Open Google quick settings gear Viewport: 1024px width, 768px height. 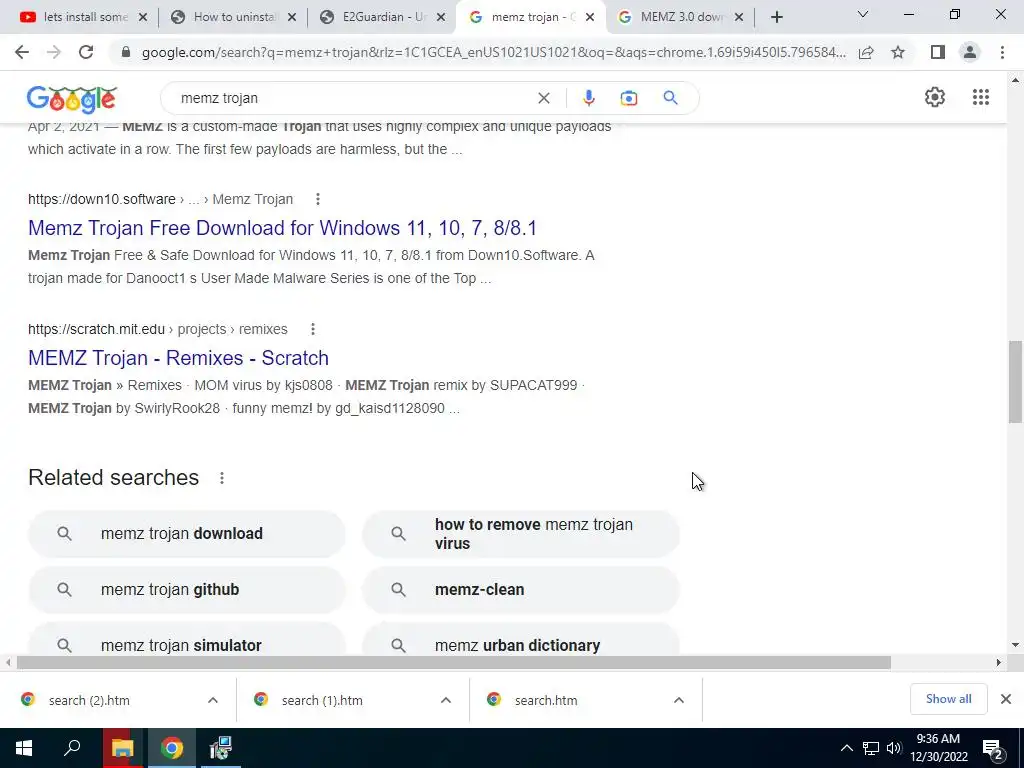click(x=935, y=97)
